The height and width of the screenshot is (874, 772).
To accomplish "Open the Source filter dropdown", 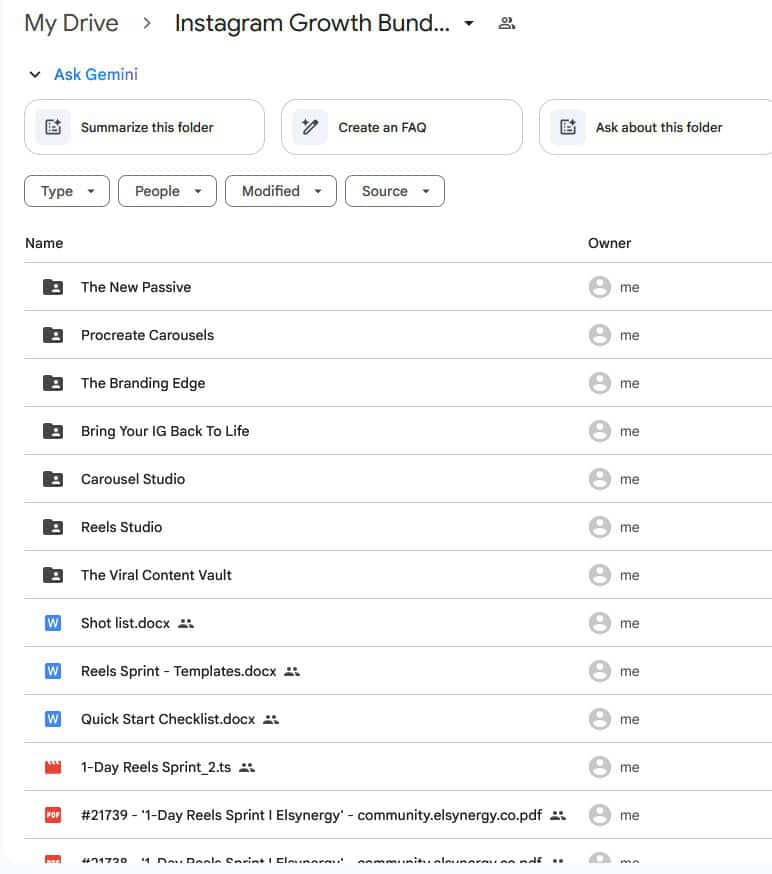I will pyautogui.click(x=394, y=191).
